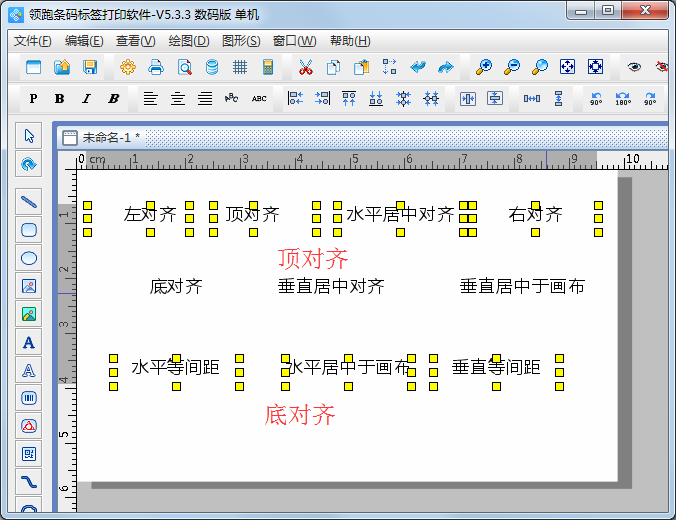This screenshot has width=676, height=520.
Task: Zoom out with minus magnifier
Action: (512, 67)
